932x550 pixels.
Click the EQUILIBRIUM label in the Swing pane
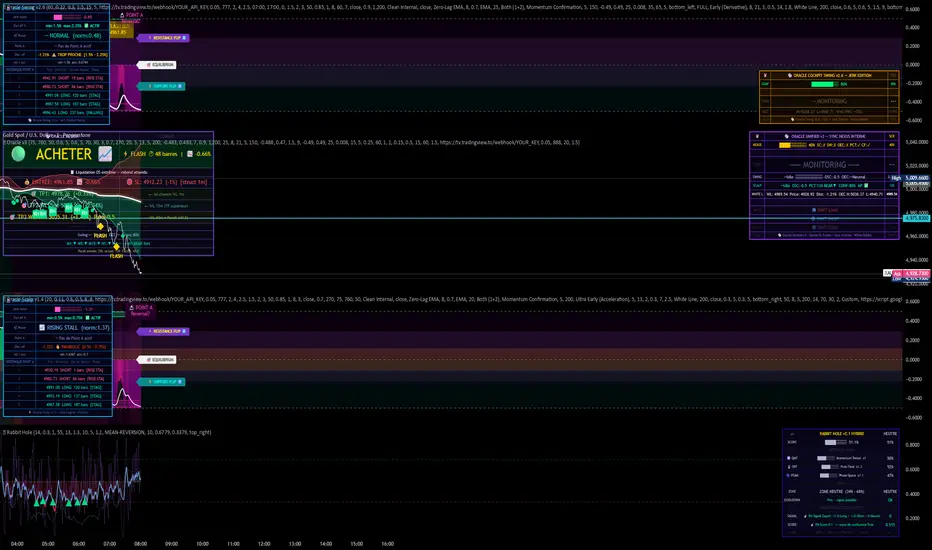[x=158, y=65]
